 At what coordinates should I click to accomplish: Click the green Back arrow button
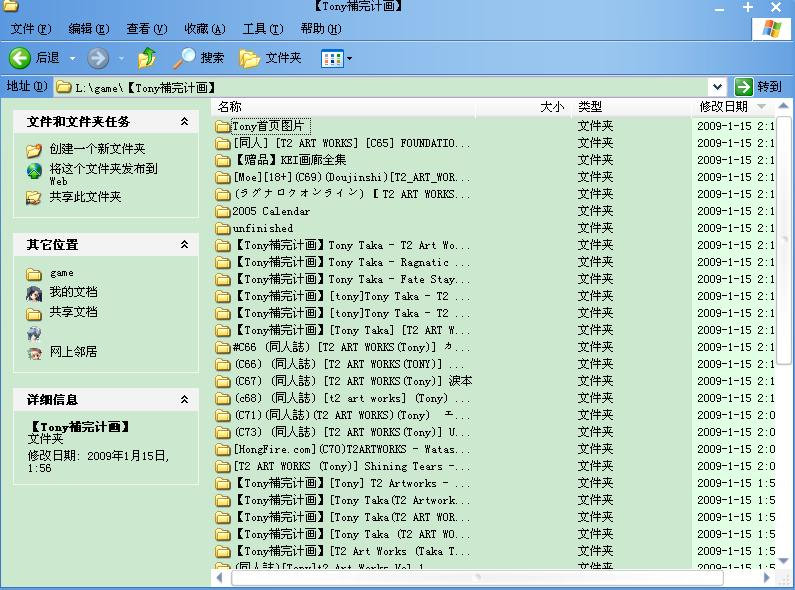tap(20, 58)
